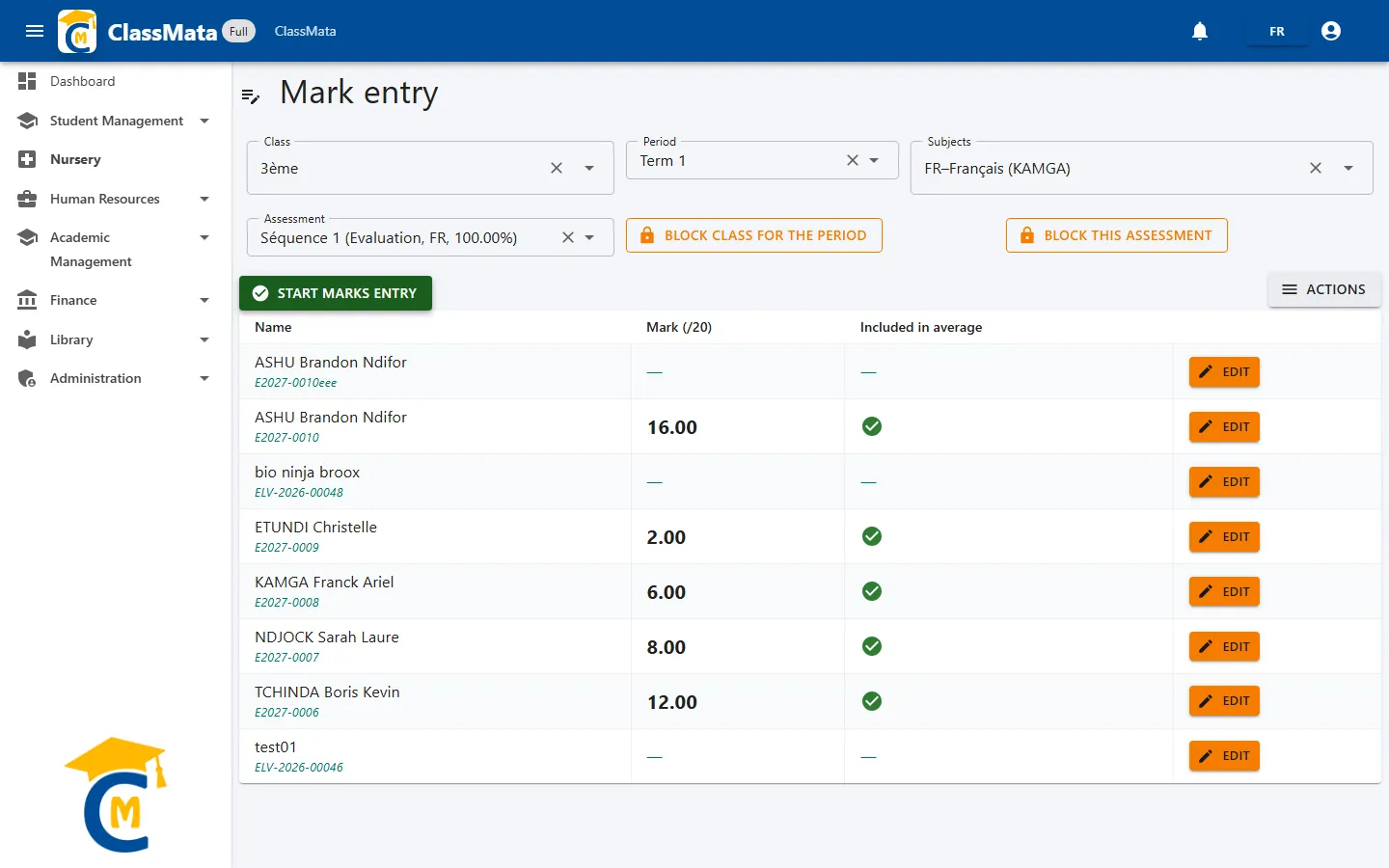
Task: Clear the Assessment field selection
Action: (568, 237)
